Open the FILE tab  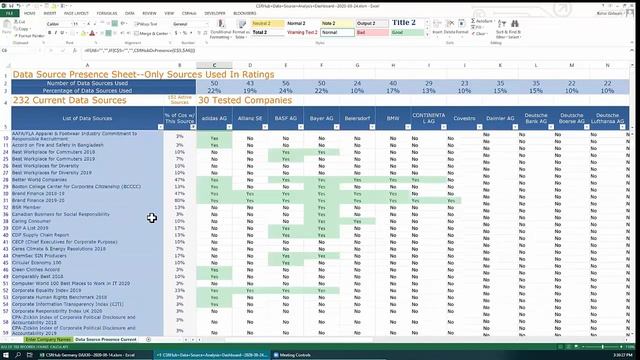pyautogui.click(x=9, y=13)
